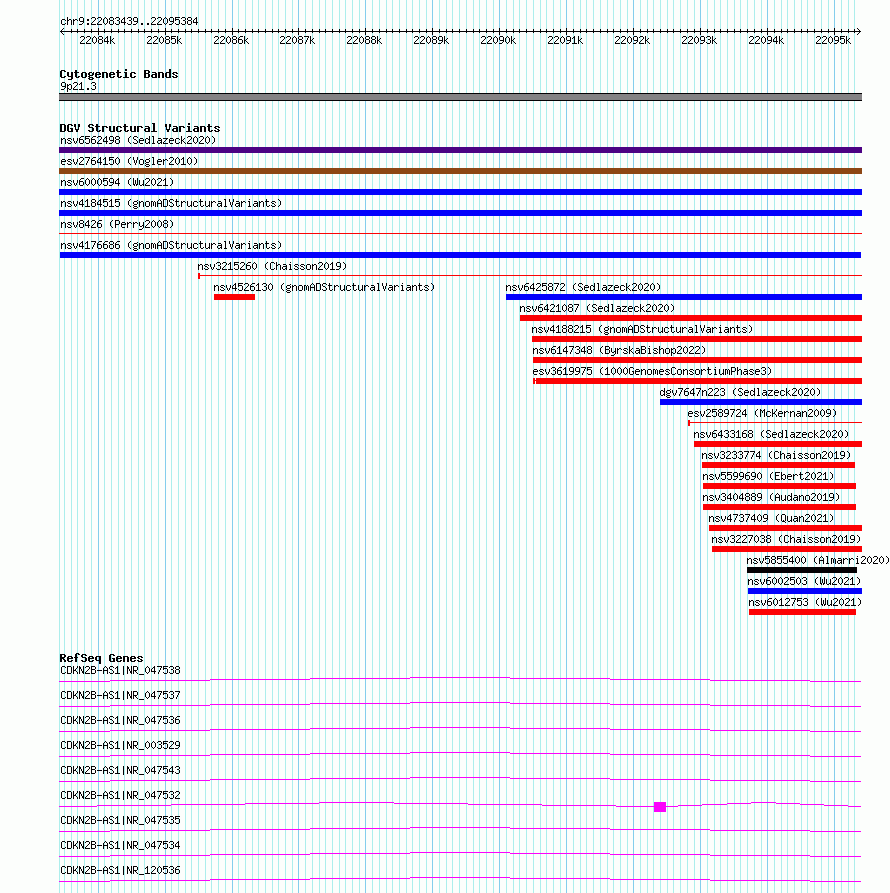Open nsv6147348 (ByrskaBishop2022) variant label
Image resolution: width=890 pixels, height=893 pixels.
click(619, 351)
